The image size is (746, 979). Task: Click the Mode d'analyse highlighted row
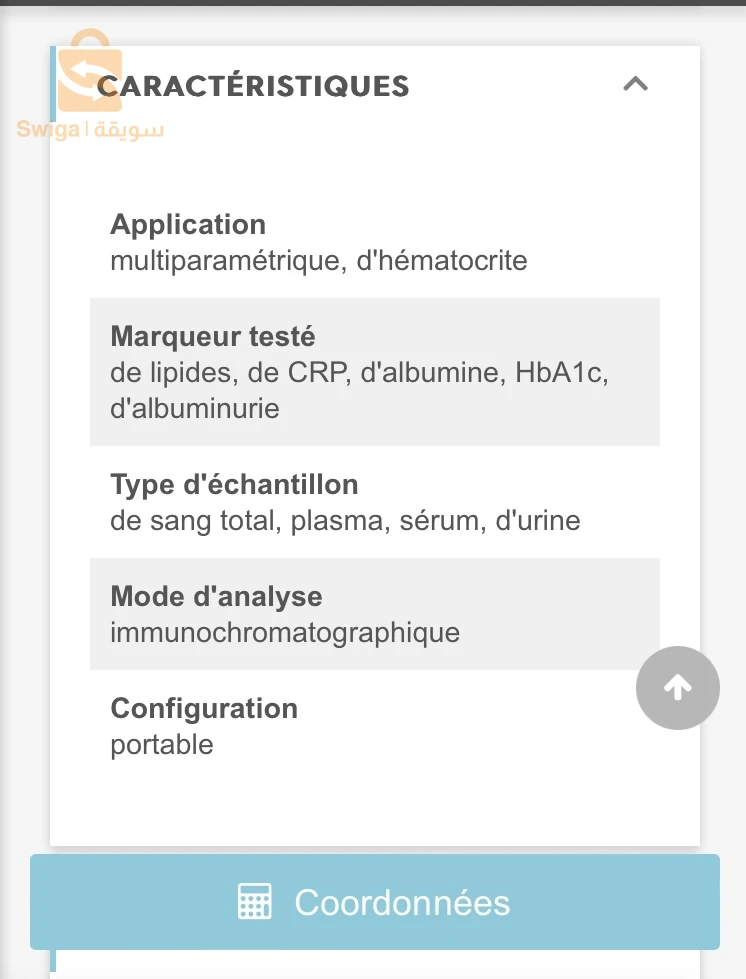click(x=285, y=614)
